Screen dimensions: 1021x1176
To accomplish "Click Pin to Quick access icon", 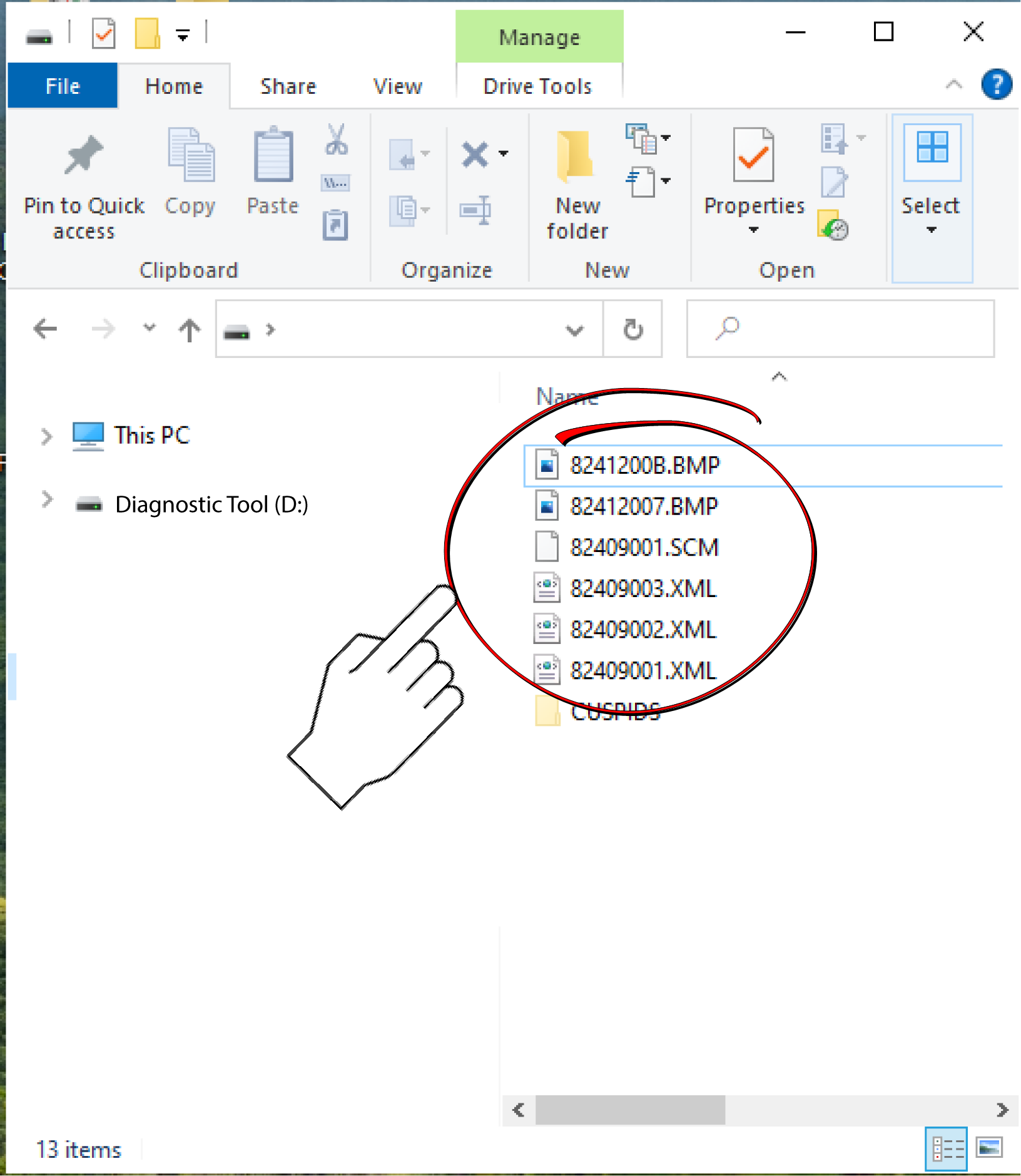I will click(83, 156).
